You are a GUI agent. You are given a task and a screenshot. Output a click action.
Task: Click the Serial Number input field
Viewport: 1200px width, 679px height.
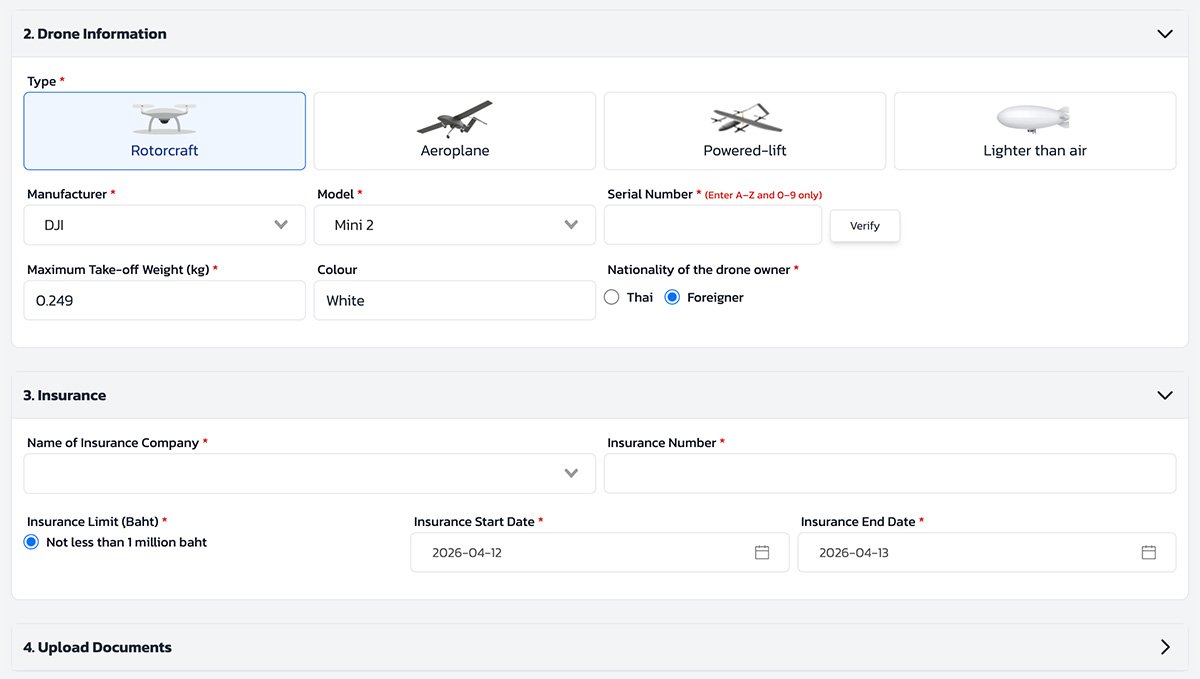712,225
